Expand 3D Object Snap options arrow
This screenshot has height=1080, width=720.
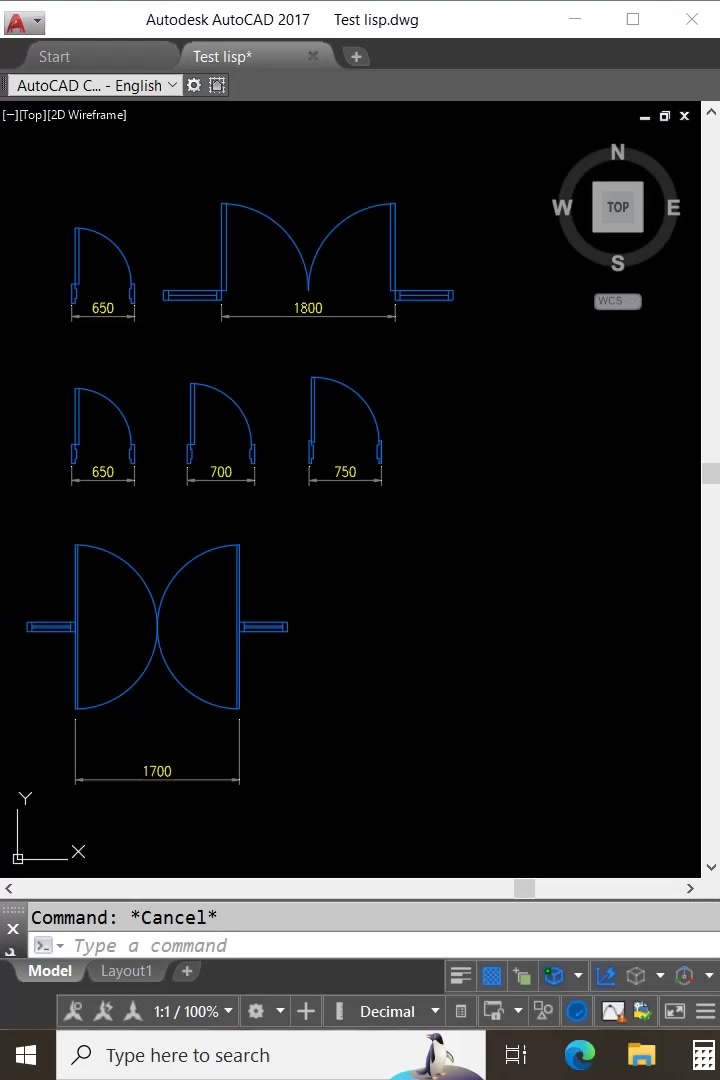click(578, 975)
